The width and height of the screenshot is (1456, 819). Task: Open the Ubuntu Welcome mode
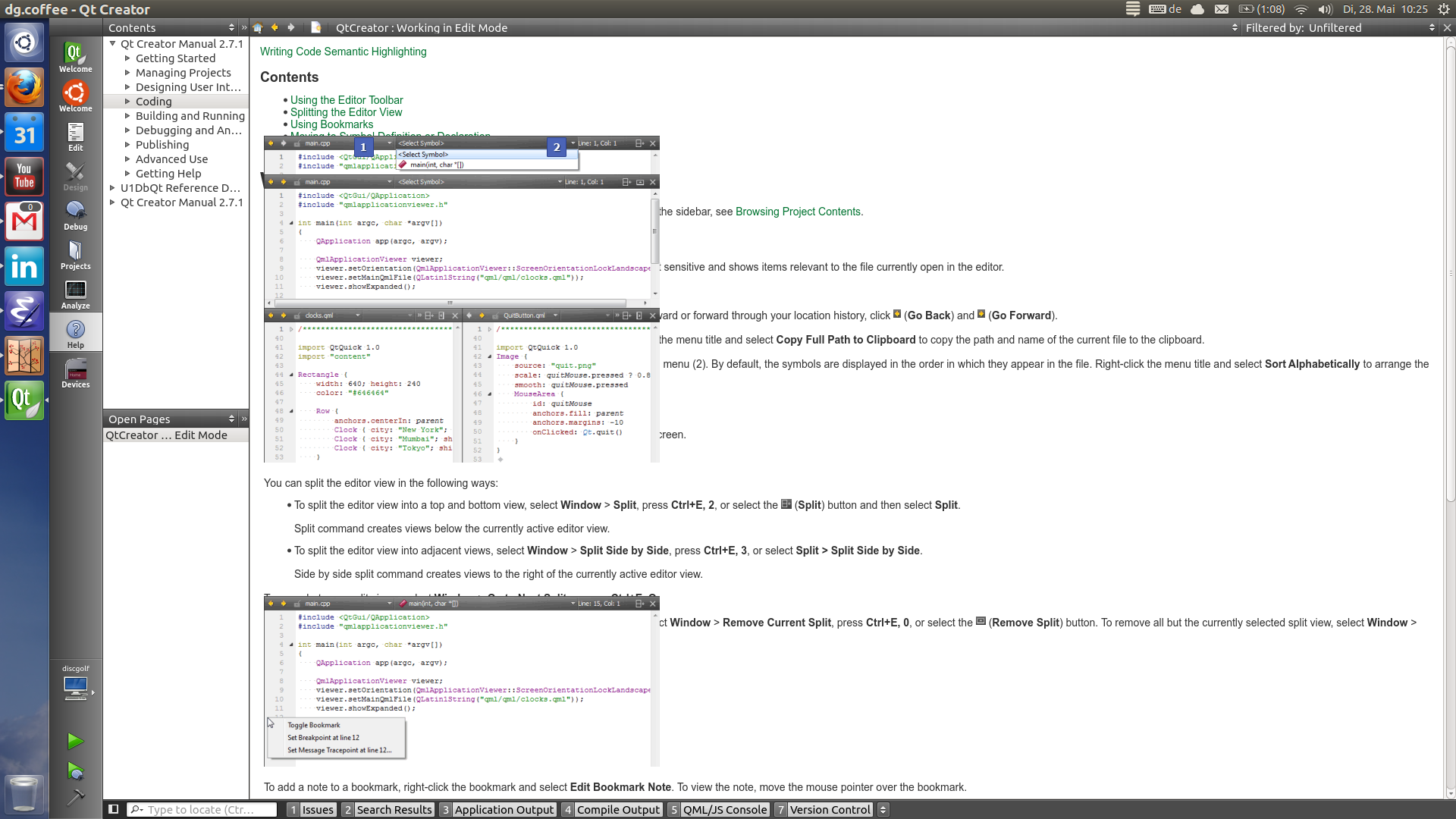pos(75,96)
